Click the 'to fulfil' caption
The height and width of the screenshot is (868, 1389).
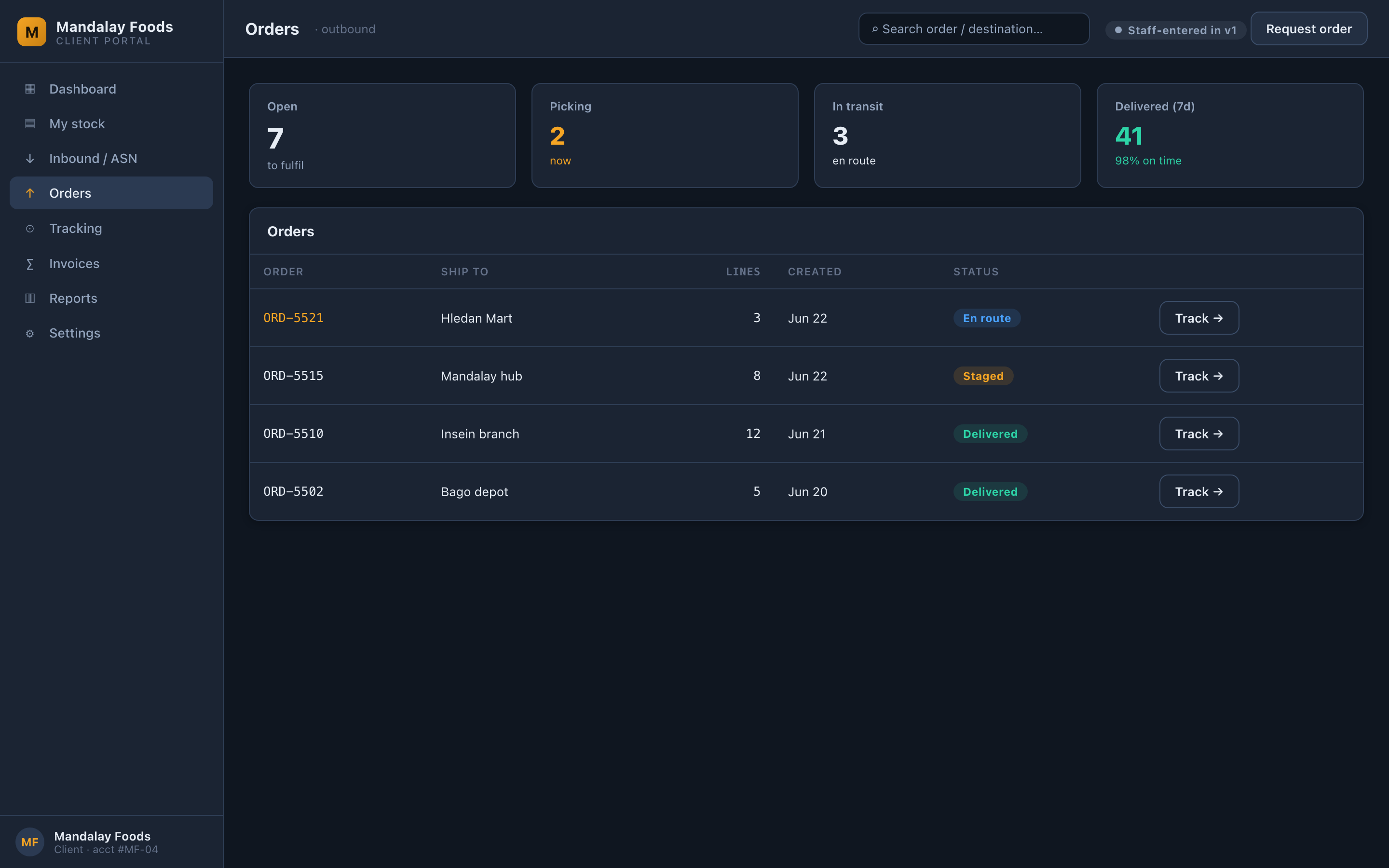pos(285,165)
